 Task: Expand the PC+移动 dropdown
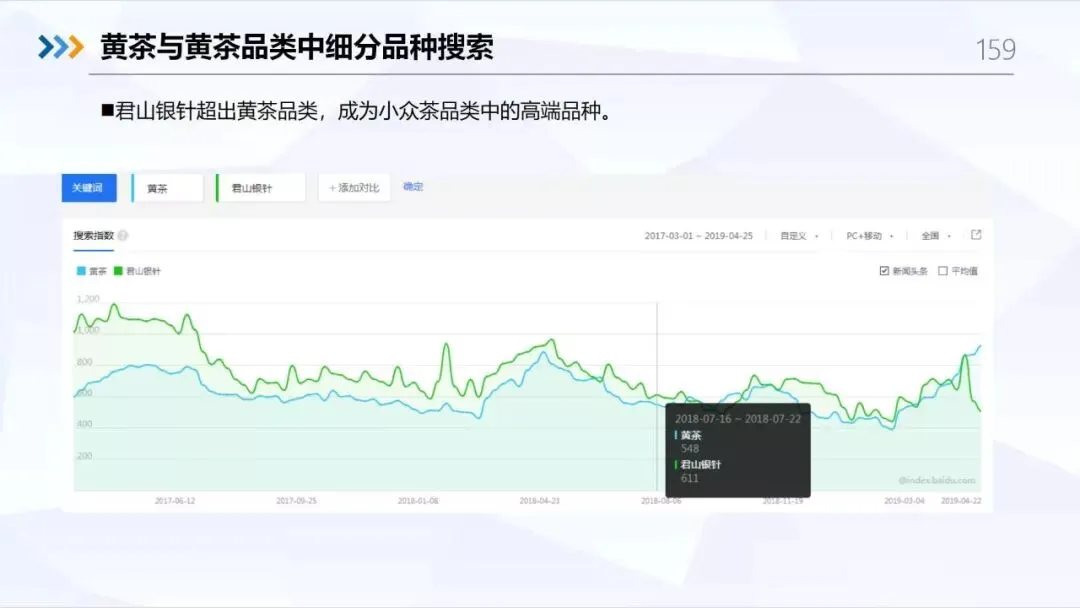click(x=869, y=235)
